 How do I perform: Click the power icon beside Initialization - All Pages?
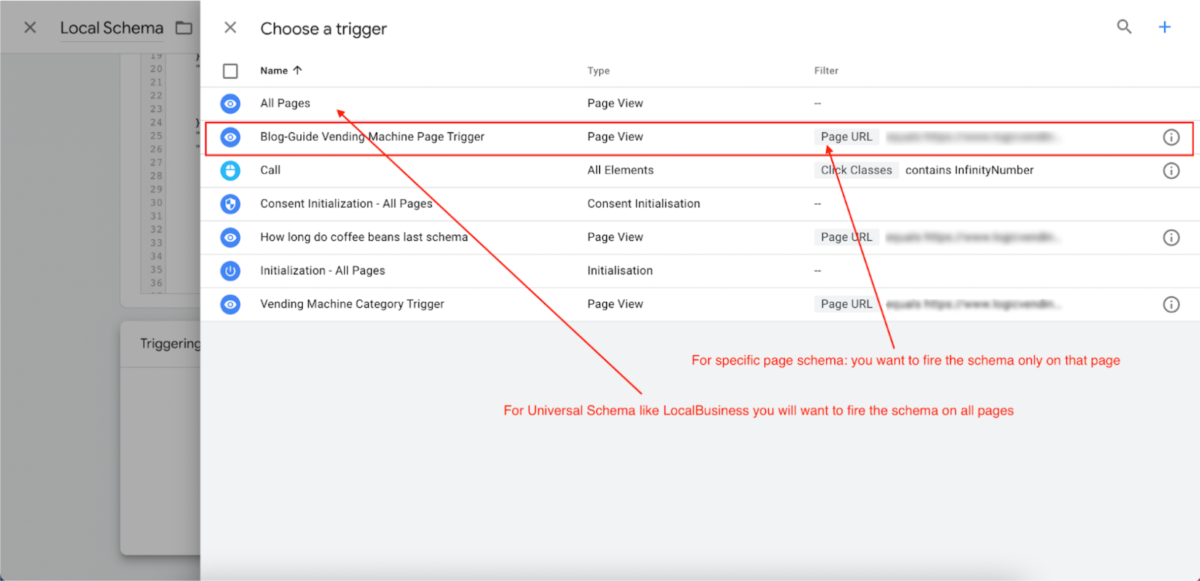[230, 271]
